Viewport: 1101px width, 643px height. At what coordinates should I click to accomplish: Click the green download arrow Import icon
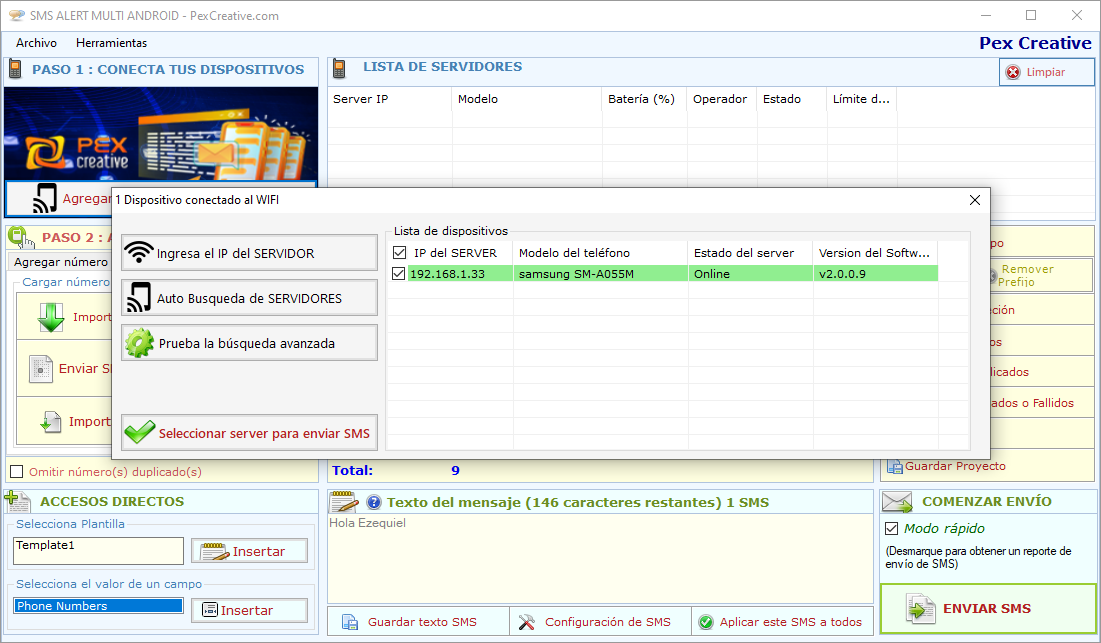pyautogui.click(x=51, y=317)
